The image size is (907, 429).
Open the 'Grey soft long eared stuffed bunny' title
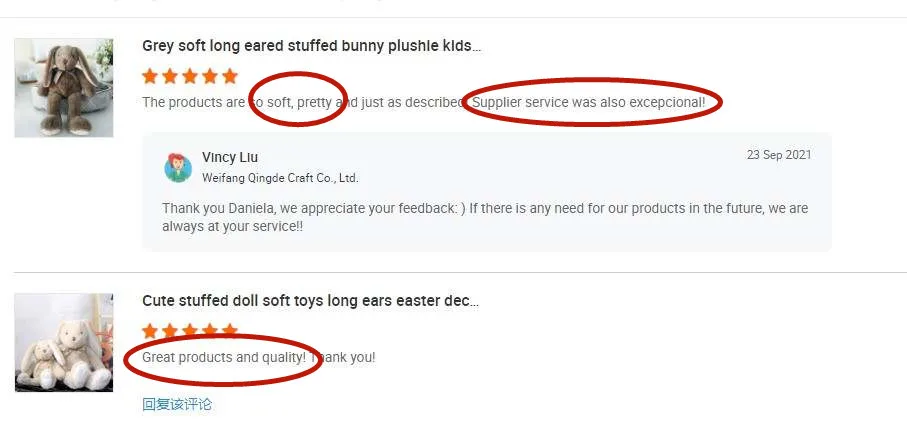coord(311,46)
